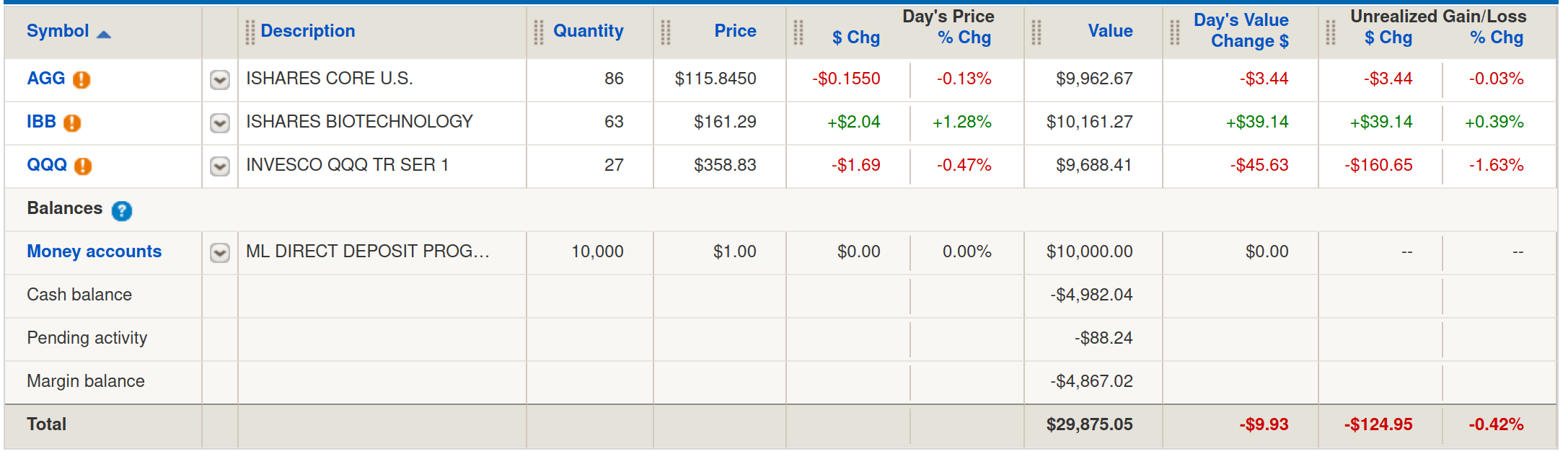Grab the drag handle beside Quantity column
The height and width of the screenshot is (459, 1568).
coord(538,32)
